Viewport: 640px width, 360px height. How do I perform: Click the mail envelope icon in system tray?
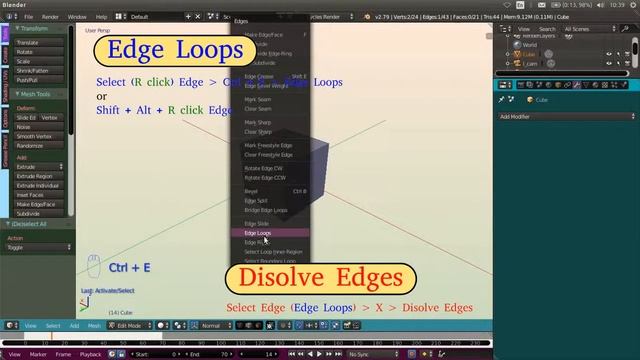coord(541,5)
